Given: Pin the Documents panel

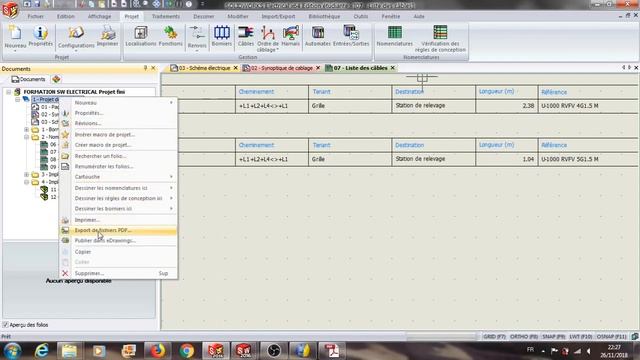Looking at the screenshot, I should [145, 68].
